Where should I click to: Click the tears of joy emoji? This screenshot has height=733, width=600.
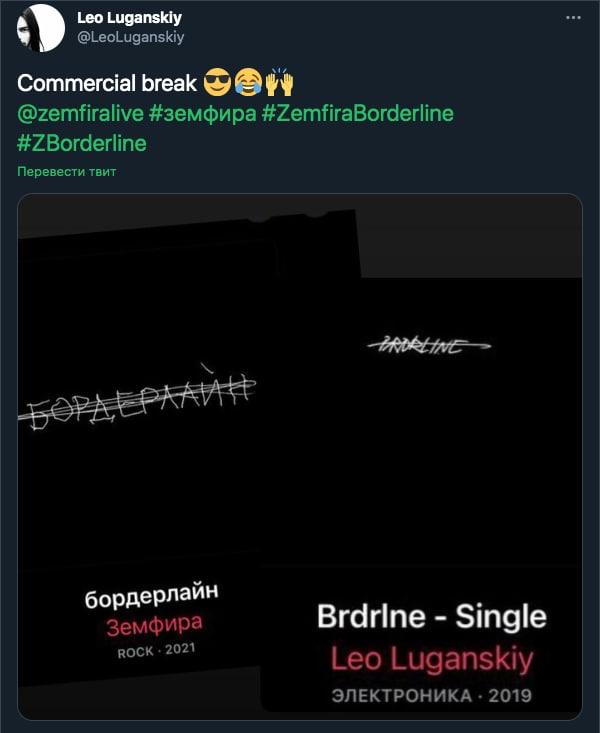(248, 83)
